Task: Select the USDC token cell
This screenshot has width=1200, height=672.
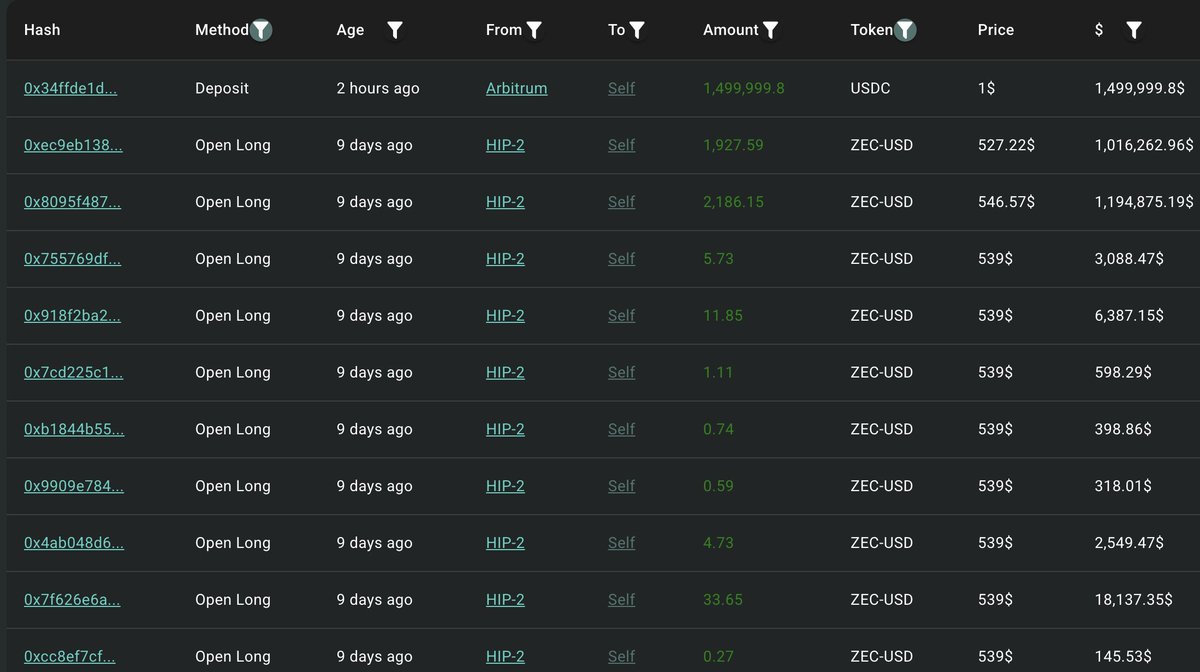Action: coord(870,88)
